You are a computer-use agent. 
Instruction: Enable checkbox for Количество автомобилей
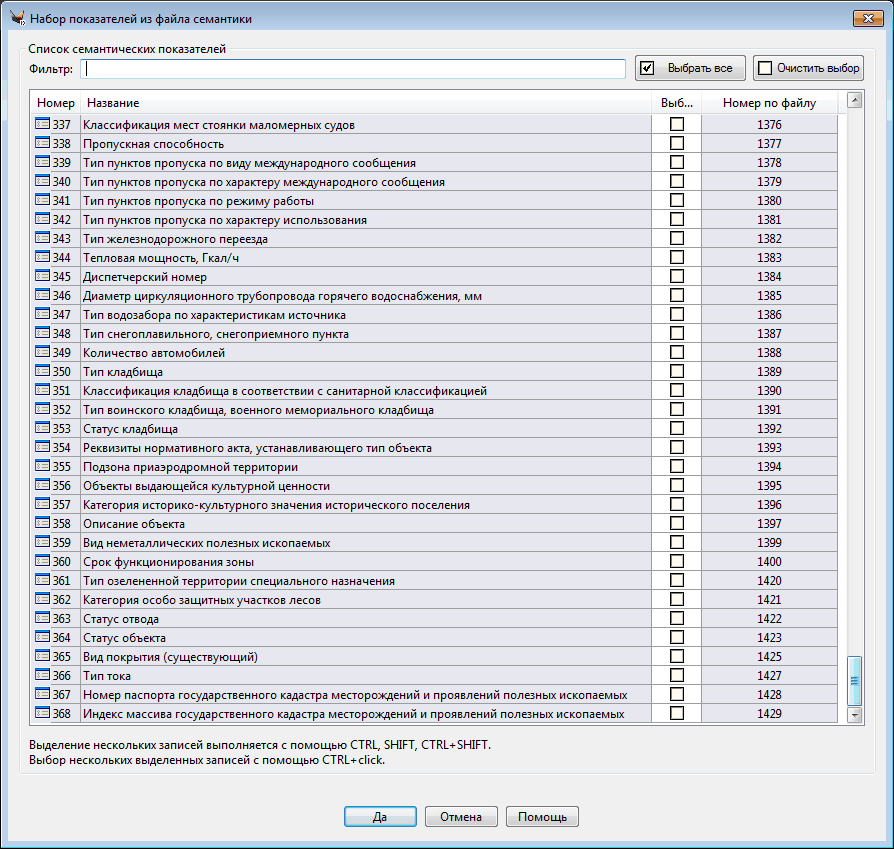pos(677,353)
